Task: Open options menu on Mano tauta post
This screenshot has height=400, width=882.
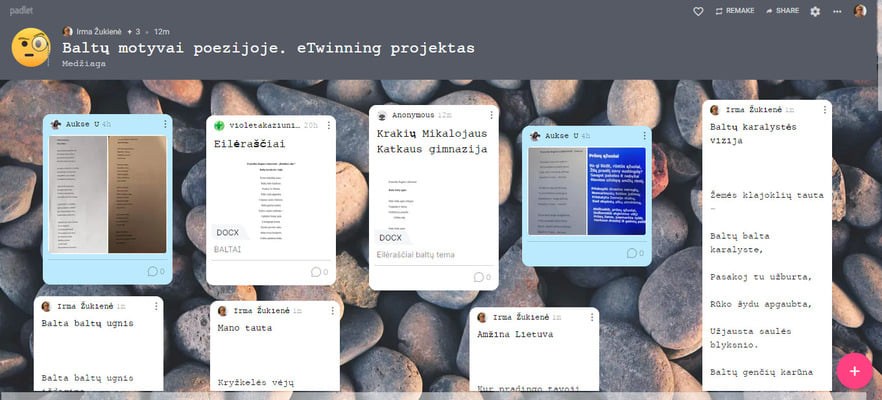Action: click(x=332, y=311)
